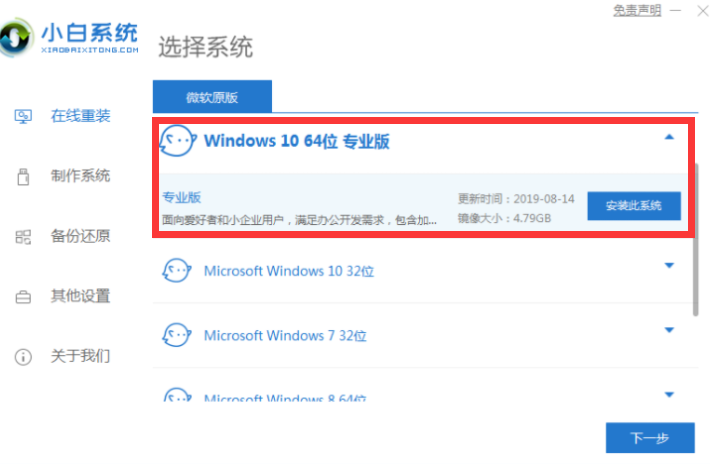Screen dimensions: 716x468
Task: Select the 微软原版 tab
Action: pos(212,97)
